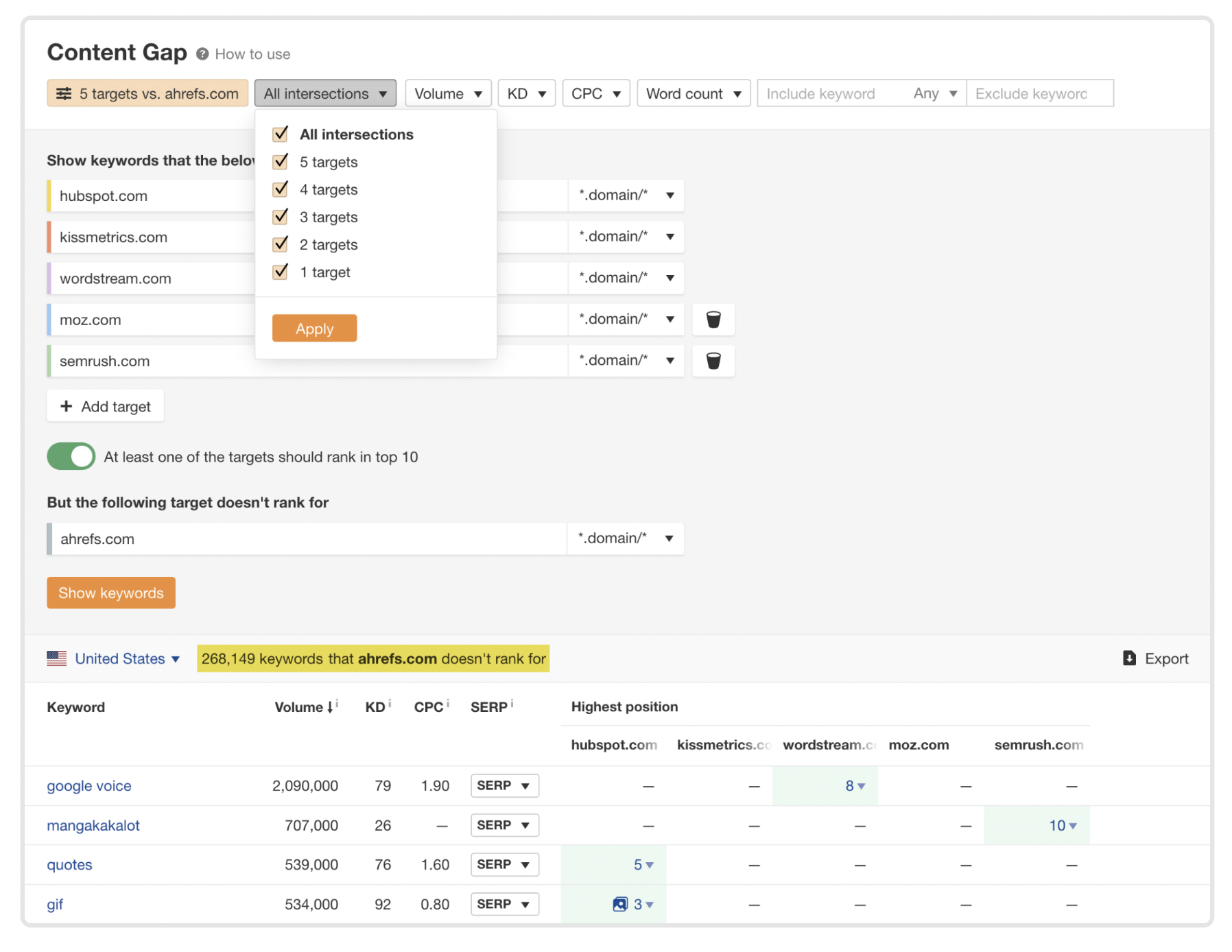The image size is (1232, 952).
Task: Click the targets filter sliders icon
Action: tap(64, 94)
